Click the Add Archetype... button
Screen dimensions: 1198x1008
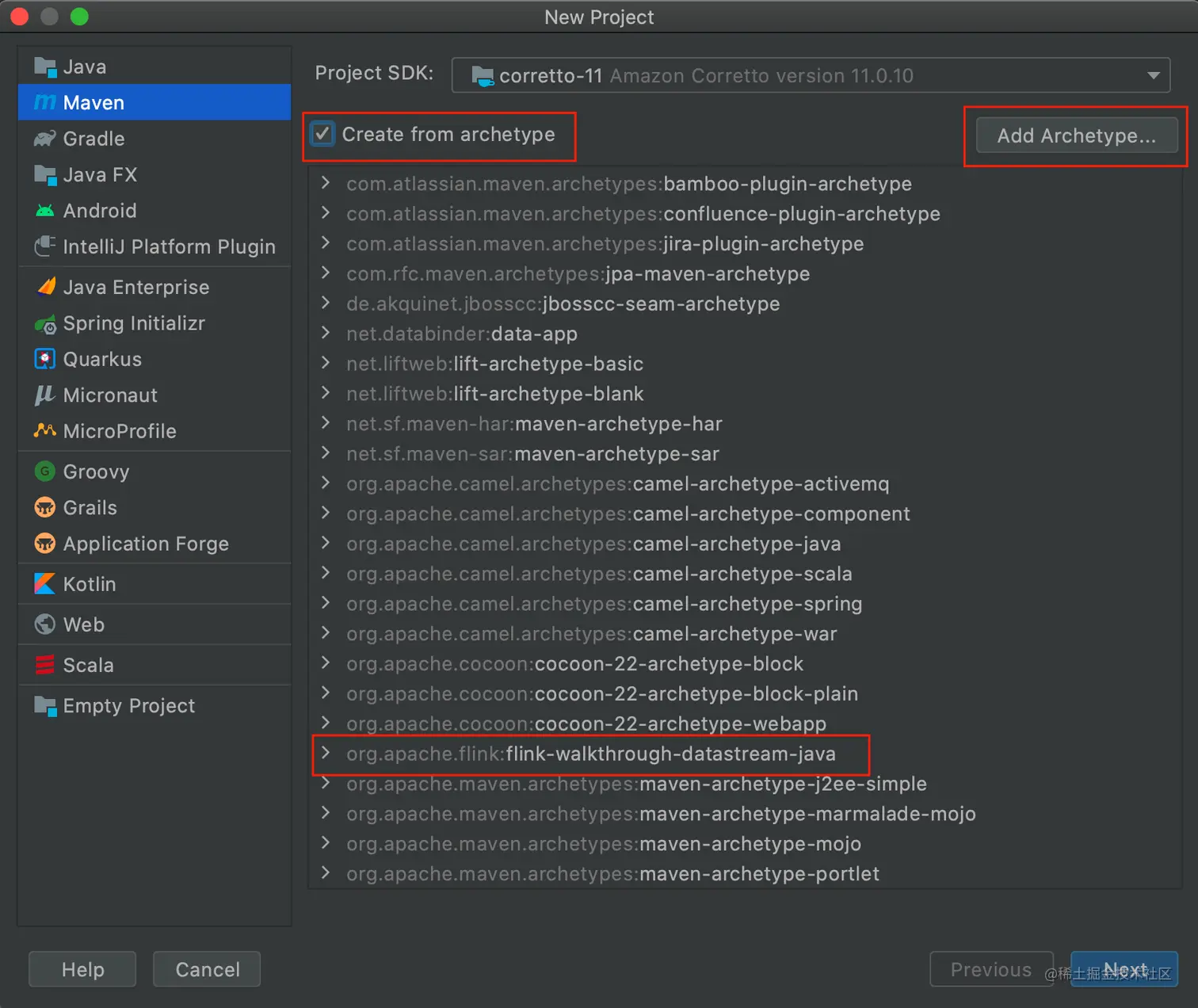[1077, 136]
